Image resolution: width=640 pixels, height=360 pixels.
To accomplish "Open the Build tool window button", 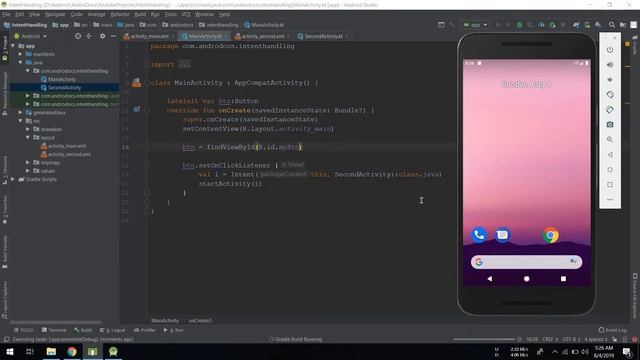I will (83, 330).
